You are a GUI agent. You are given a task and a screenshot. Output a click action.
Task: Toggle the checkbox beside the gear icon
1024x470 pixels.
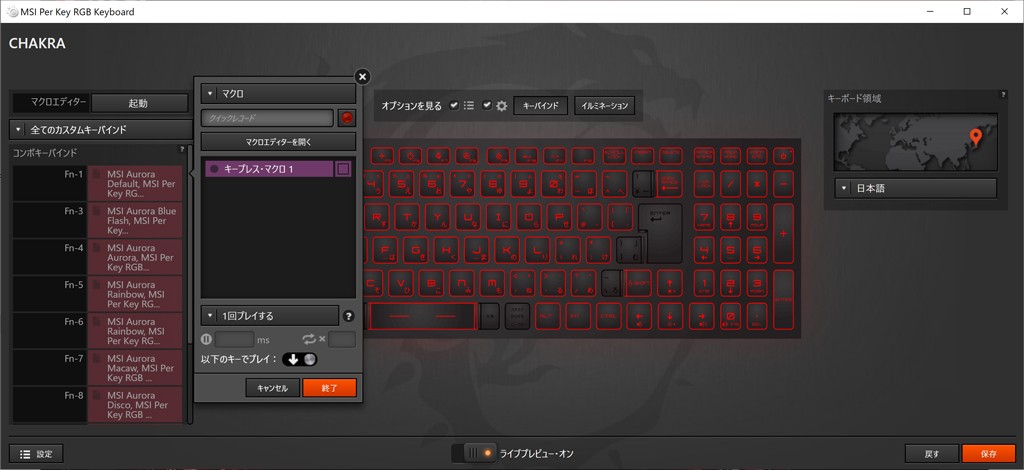tap(487, 106)
